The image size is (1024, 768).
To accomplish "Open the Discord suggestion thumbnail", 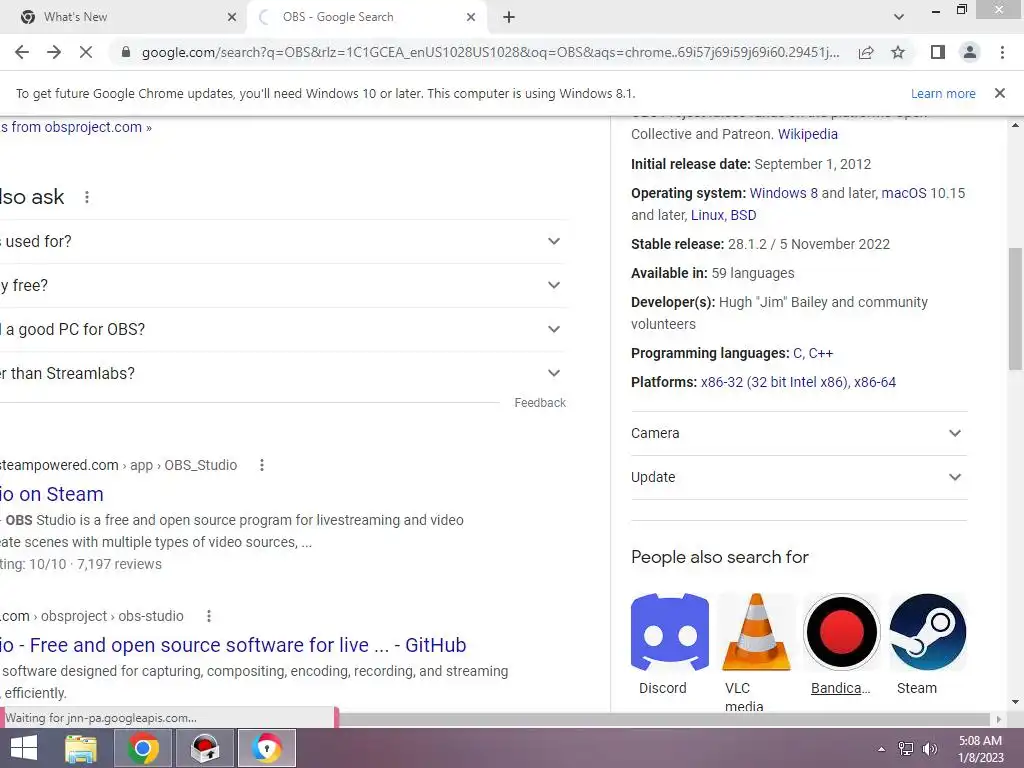I will click(669, 632).
